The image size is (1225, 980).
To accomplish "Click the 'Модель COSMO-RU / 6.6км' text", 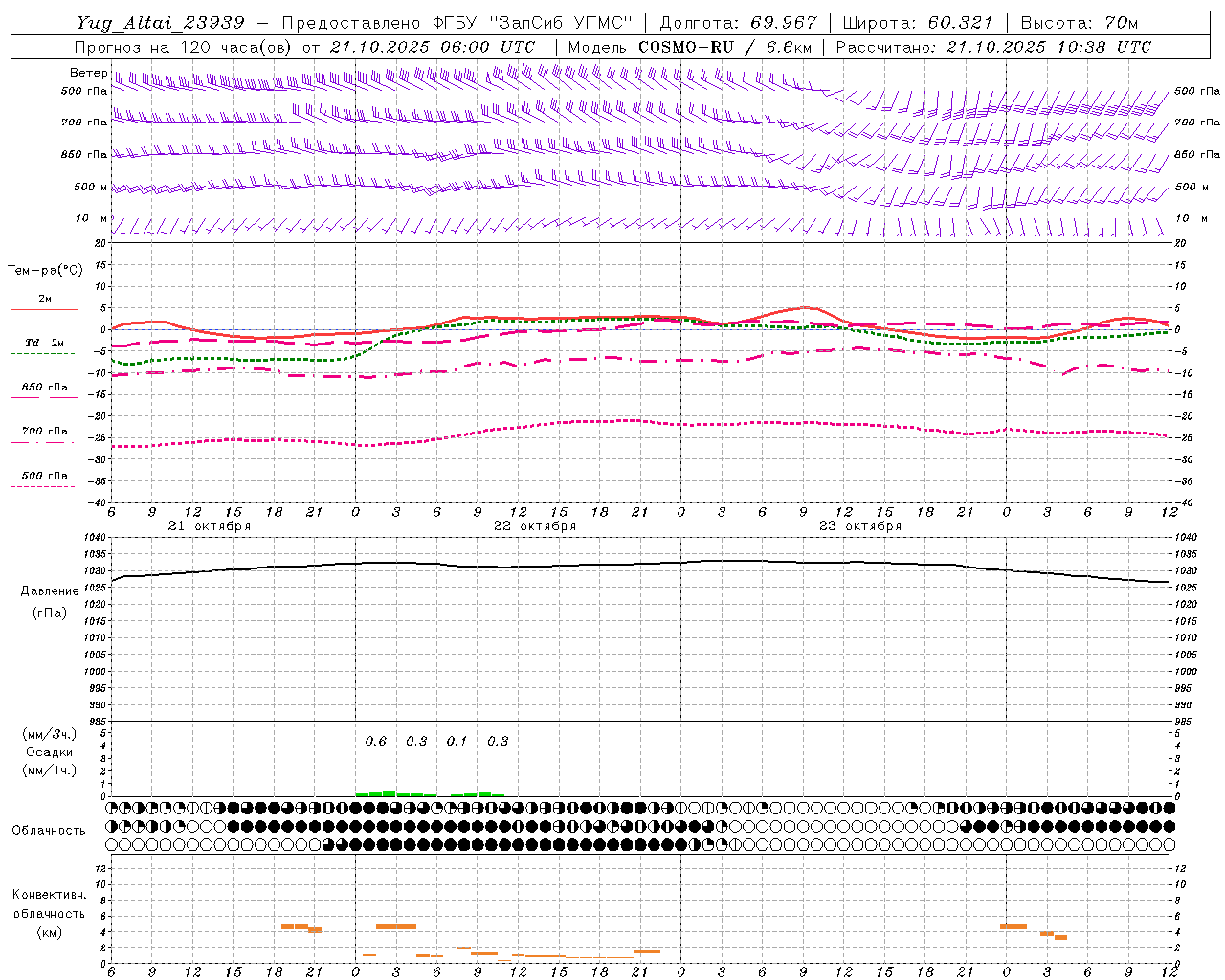I will 689,47.
